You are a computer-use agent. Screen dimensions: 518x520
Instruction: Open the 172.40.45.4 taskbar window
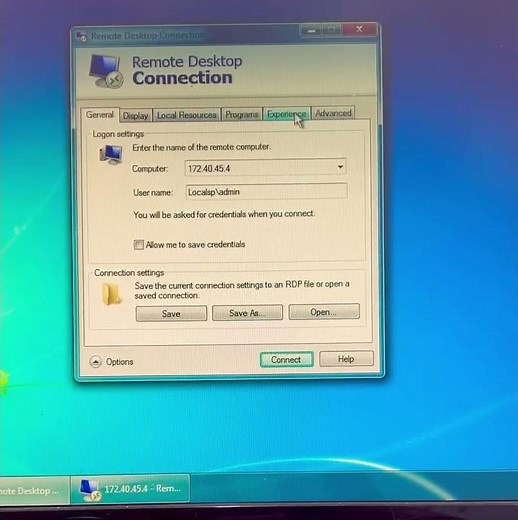130,489
